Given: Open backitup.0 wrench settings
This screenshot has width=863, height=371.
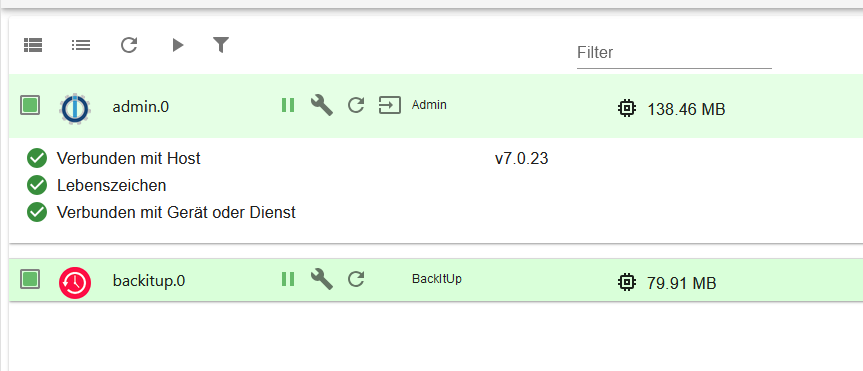Looking at the screenshot, I should point(321,279).
